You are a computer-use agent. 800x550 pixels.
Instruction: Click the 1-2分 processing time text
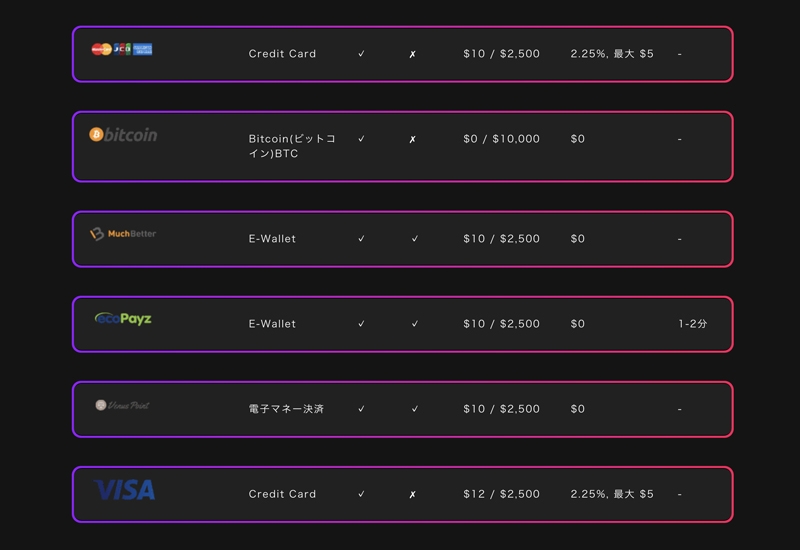pos(692,324)
